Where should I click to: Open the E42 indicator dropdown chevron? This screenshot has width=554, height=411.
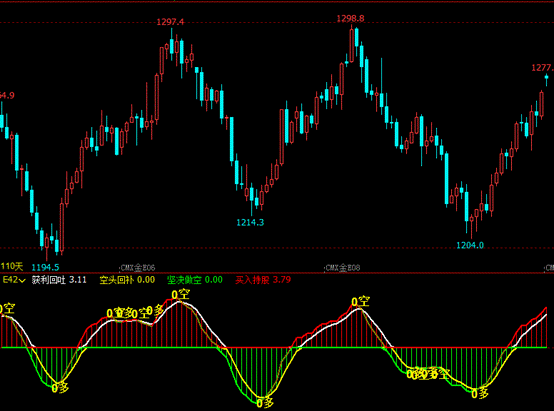(22, 280)
